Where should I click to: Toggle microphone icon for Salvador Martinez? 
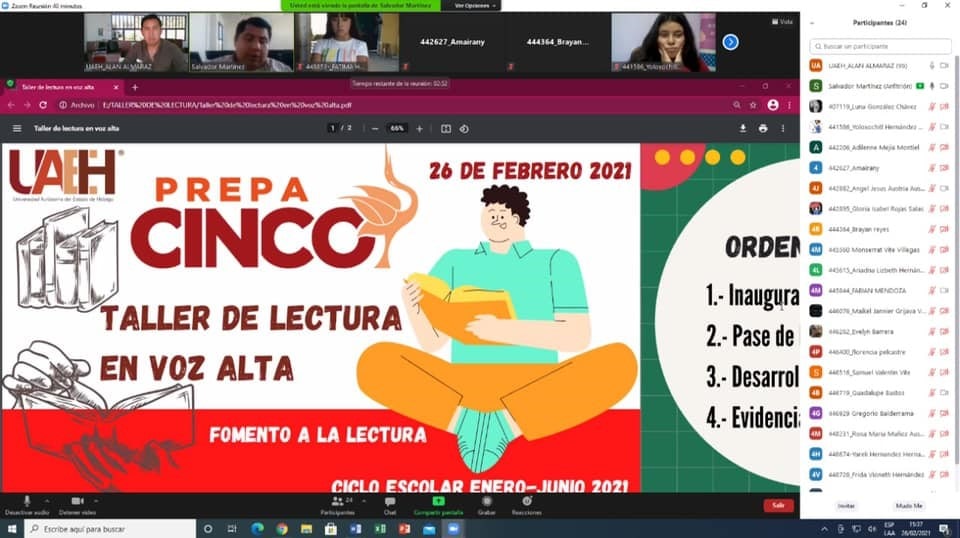[x=932, y=86]
